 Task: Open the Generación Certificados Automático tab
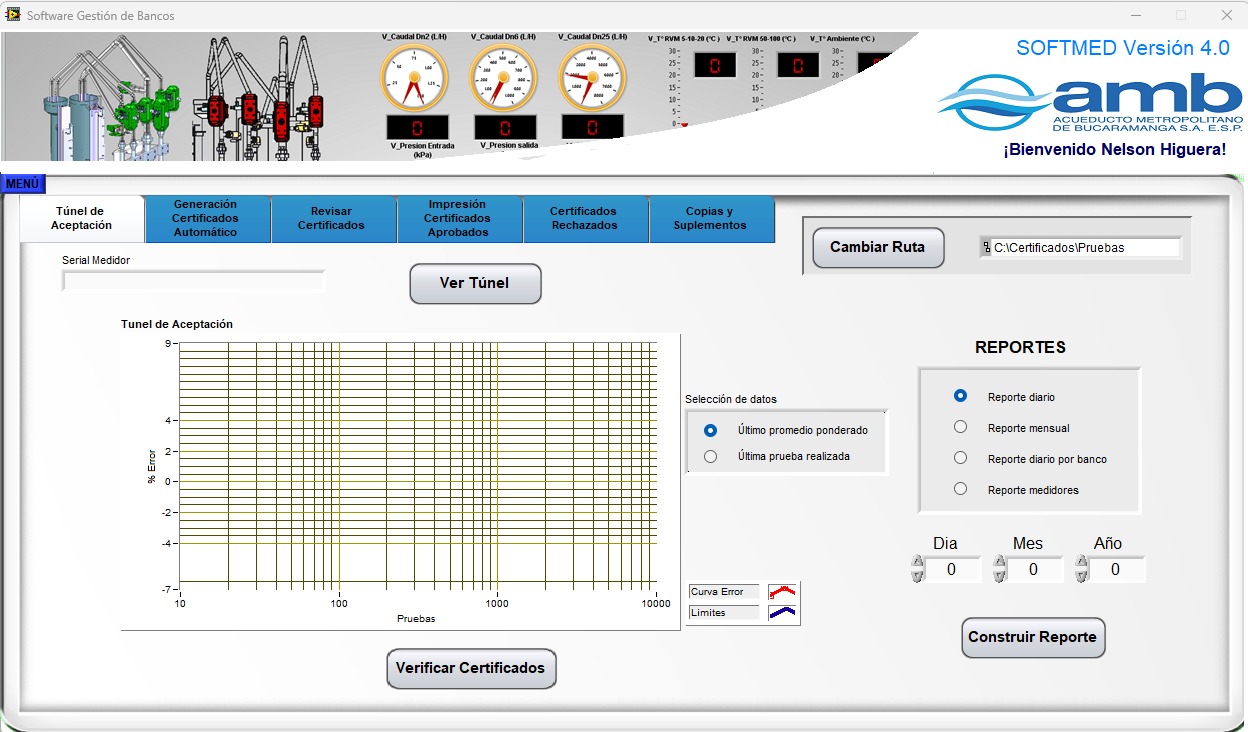(x=207, y=218)
